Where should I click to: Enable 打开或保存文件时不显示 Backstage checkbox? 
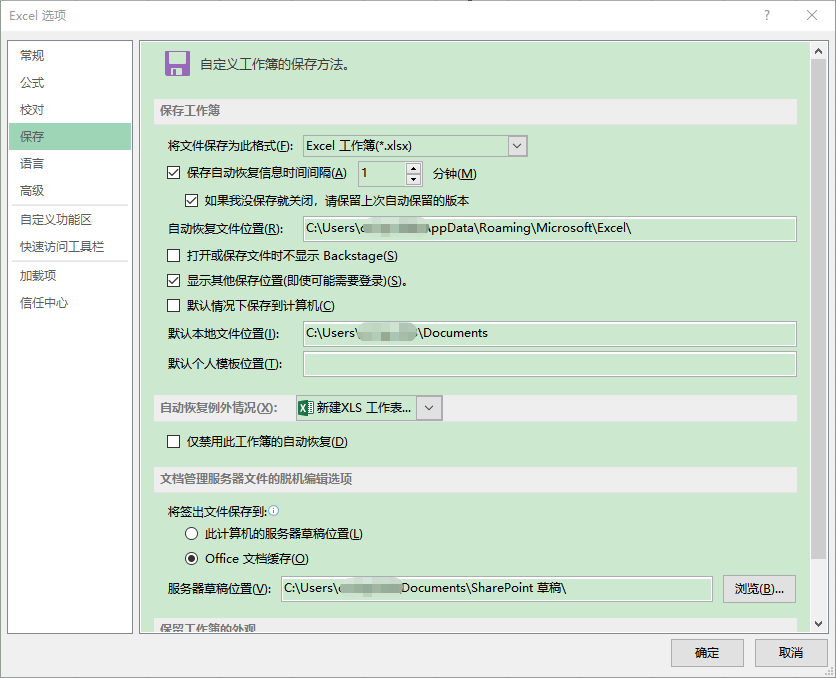pos(173,256)
